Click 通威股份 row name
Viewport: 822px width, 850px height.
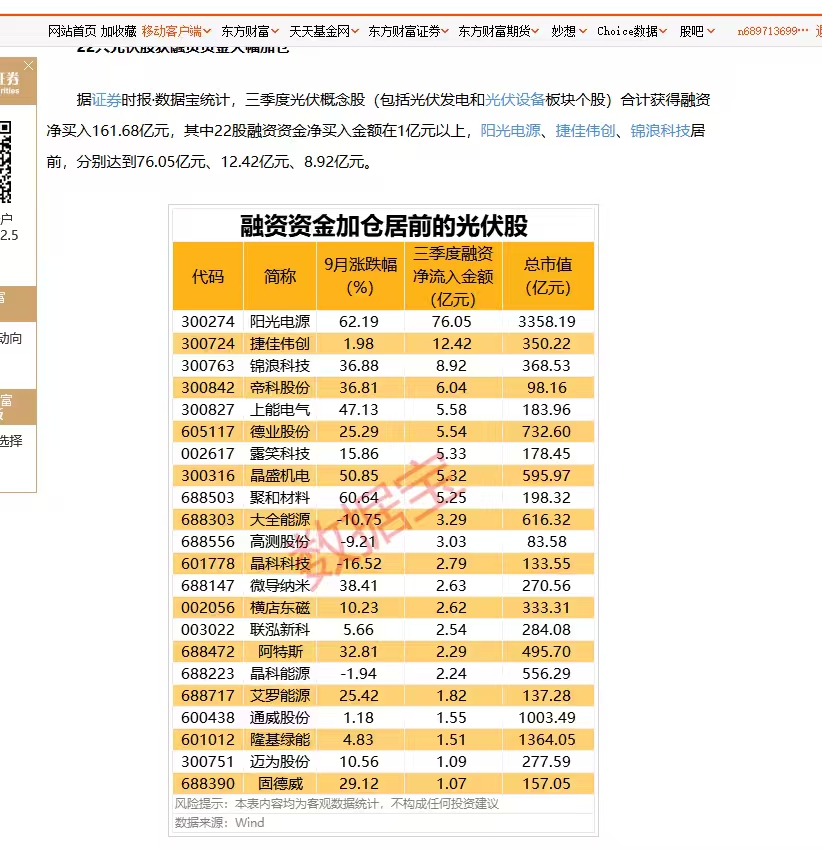(x=280, y=718)
